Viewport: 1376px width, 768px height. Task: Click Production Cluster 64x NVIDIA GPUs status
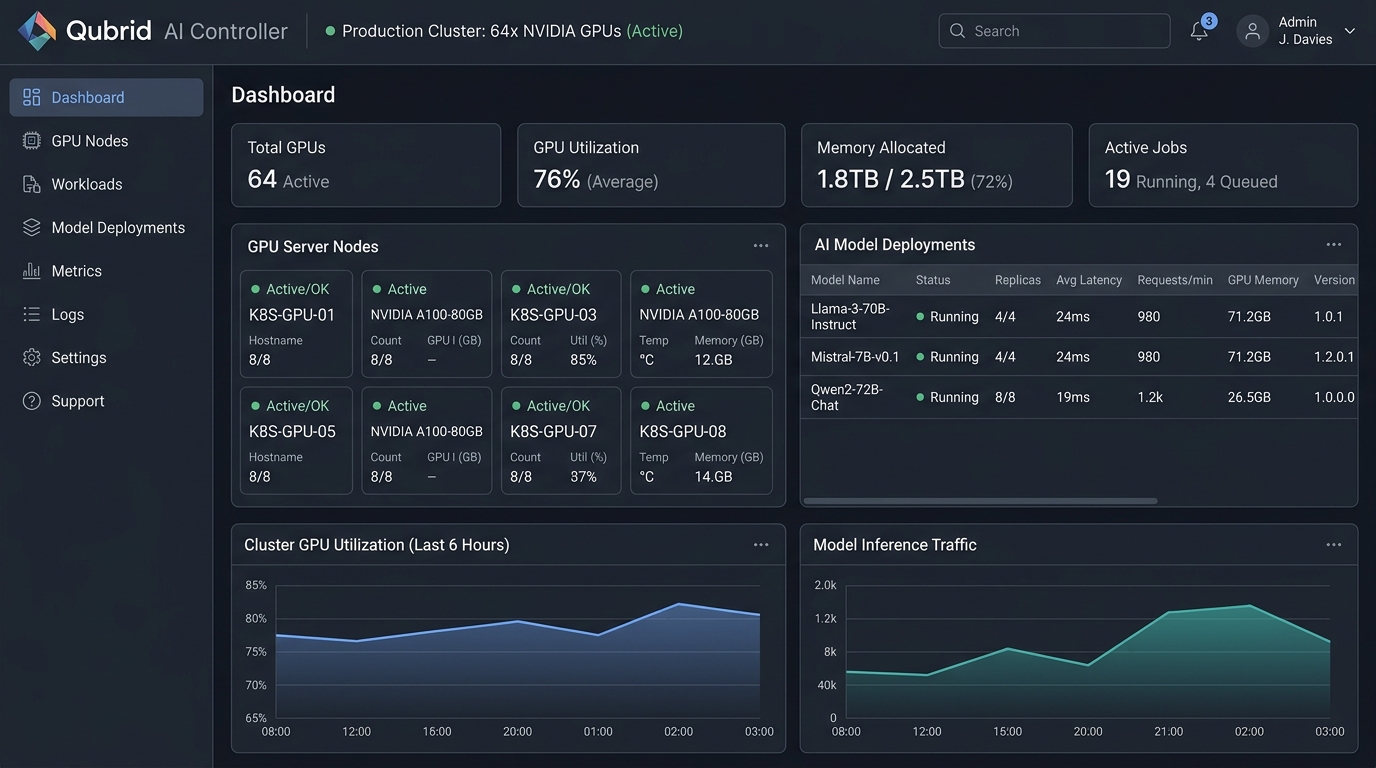tap(504, 31)
